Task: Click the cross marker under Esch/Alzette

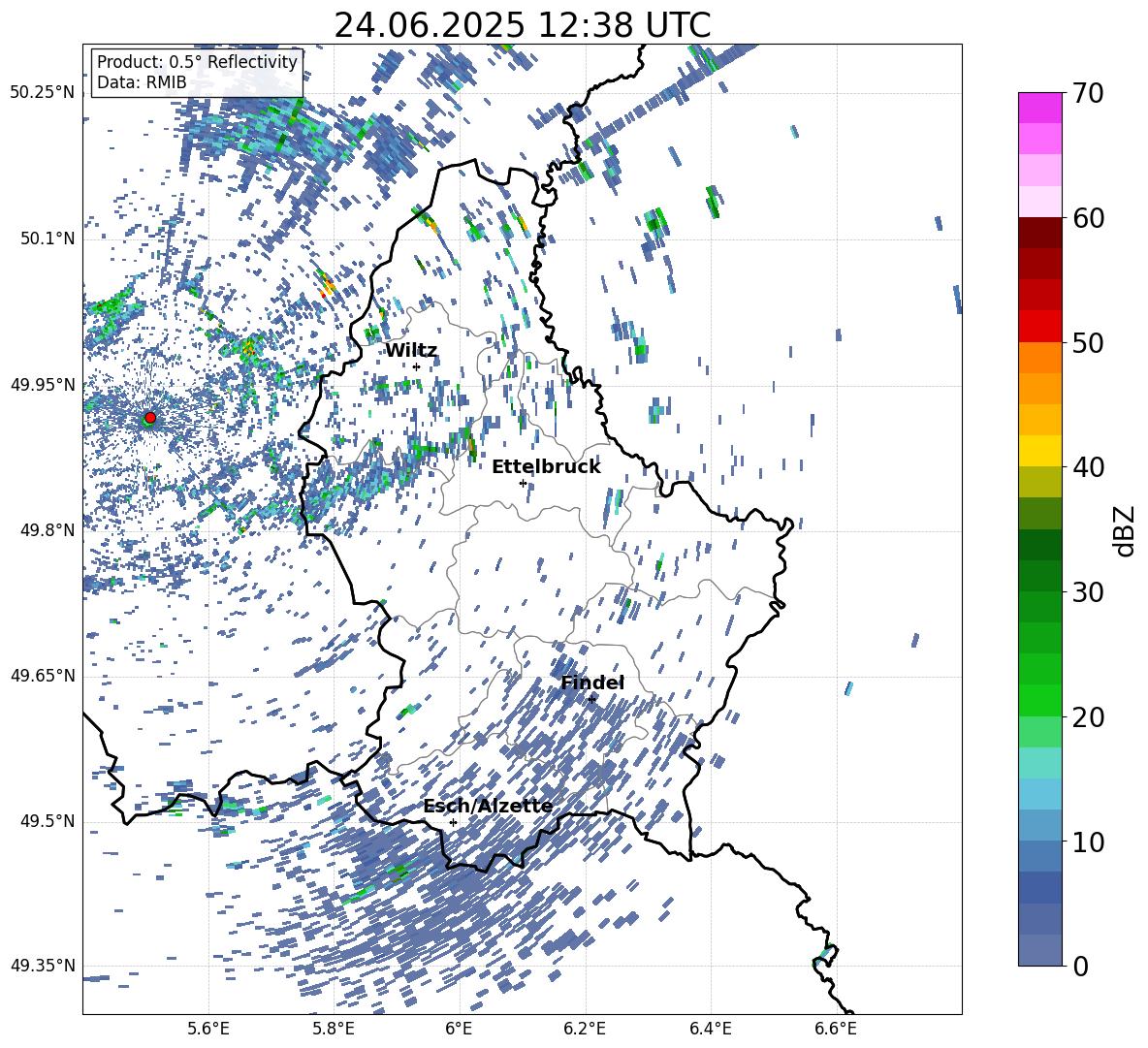Action: pyautogui.click(x=453, y=822)
